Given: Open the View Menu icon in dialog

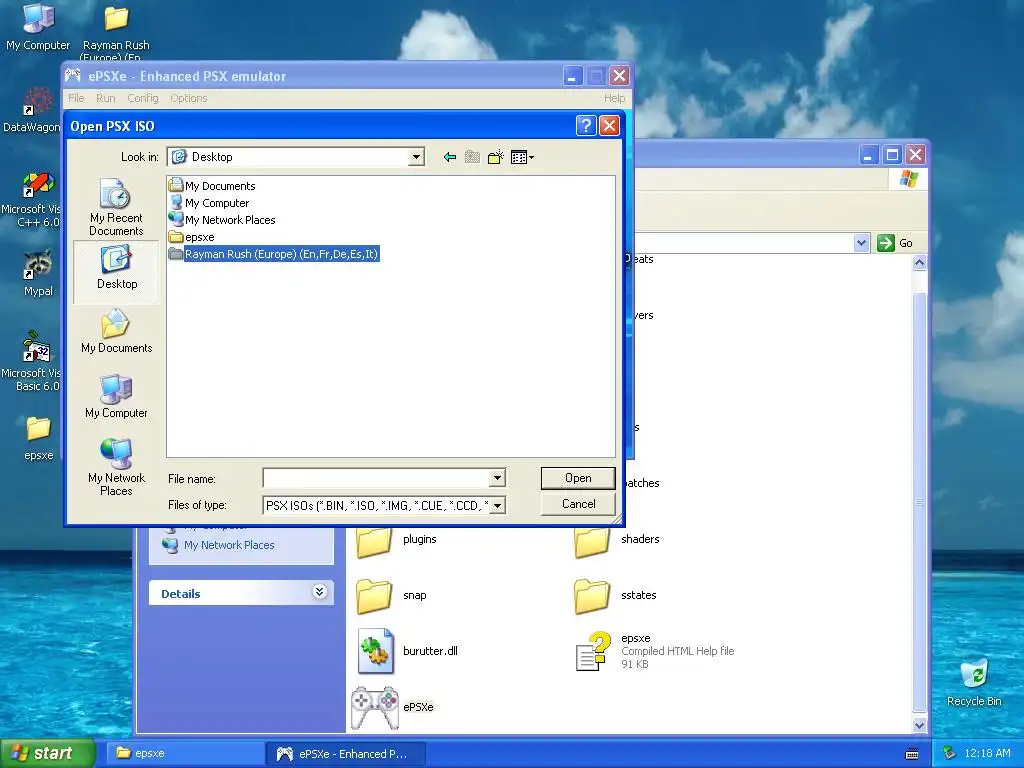Looking at the screenshot, I should [522, 157].
